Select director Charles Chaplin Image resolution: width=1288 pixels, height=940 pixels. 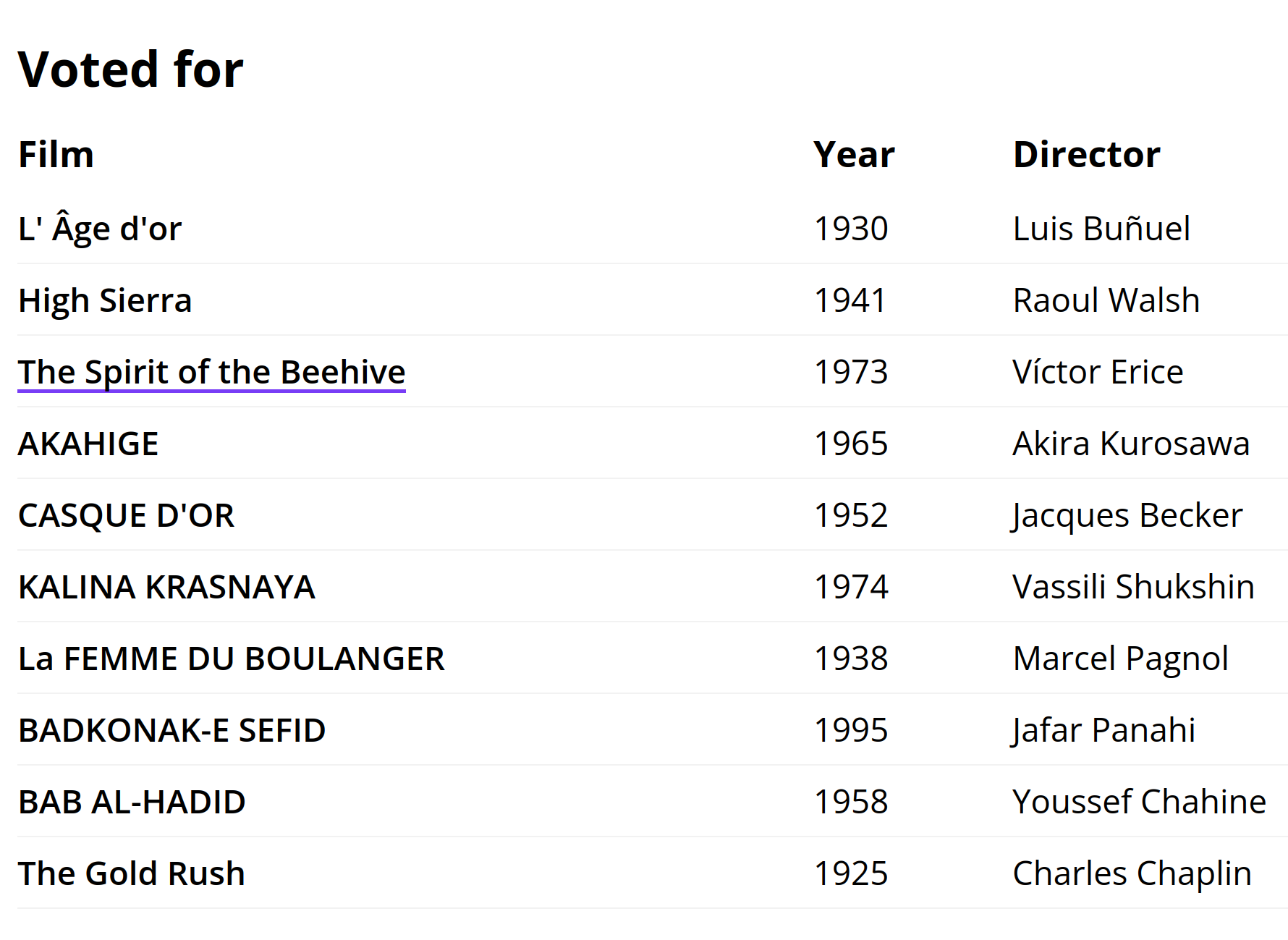coord(1132,873)
